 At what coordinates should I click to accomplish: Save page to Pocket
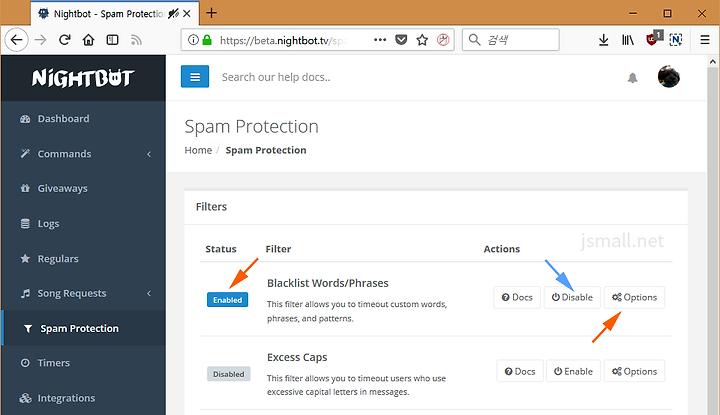click(x=401, y=40)
